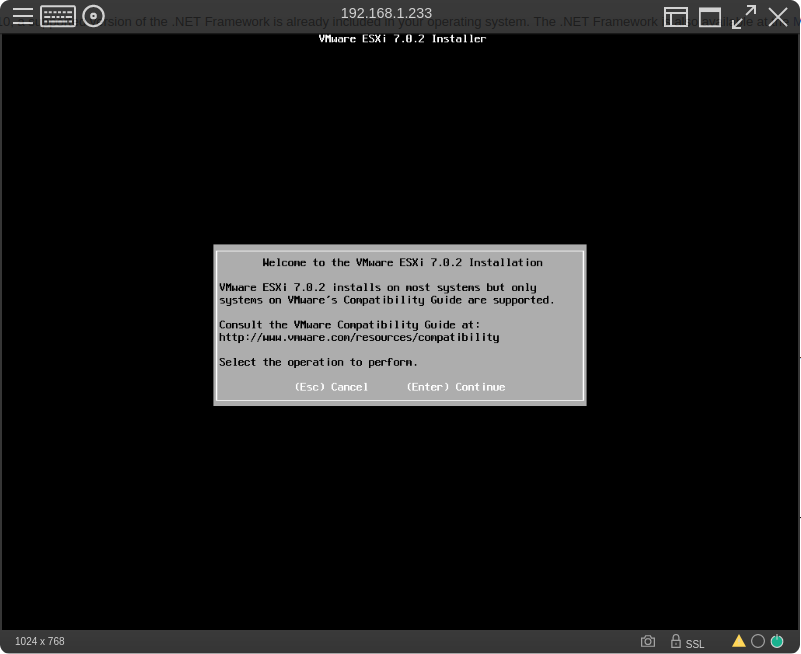Click the green power button icon
This screenshot has width=801, height=654.
[777, 641]
